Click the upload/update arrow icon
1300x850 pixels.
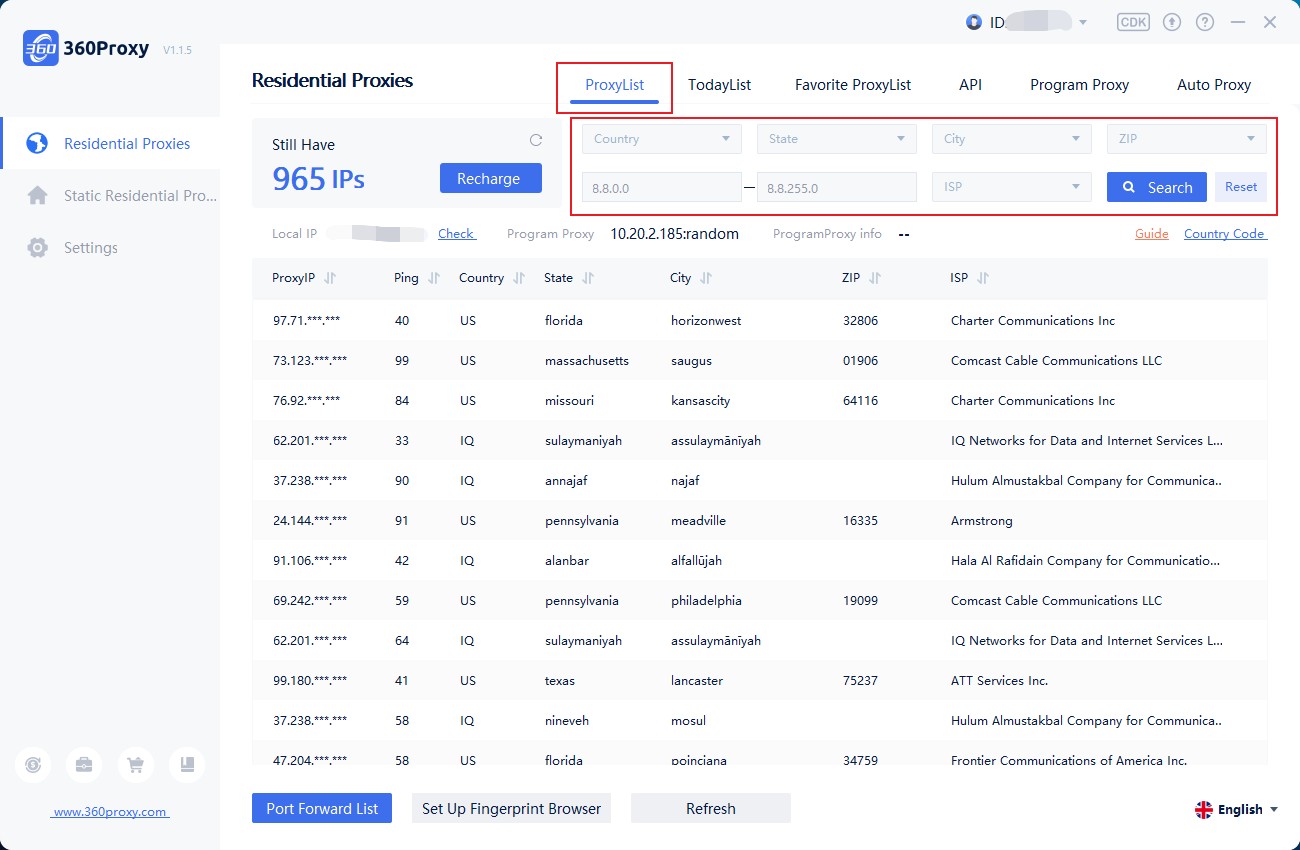(x=1173, y=22)
